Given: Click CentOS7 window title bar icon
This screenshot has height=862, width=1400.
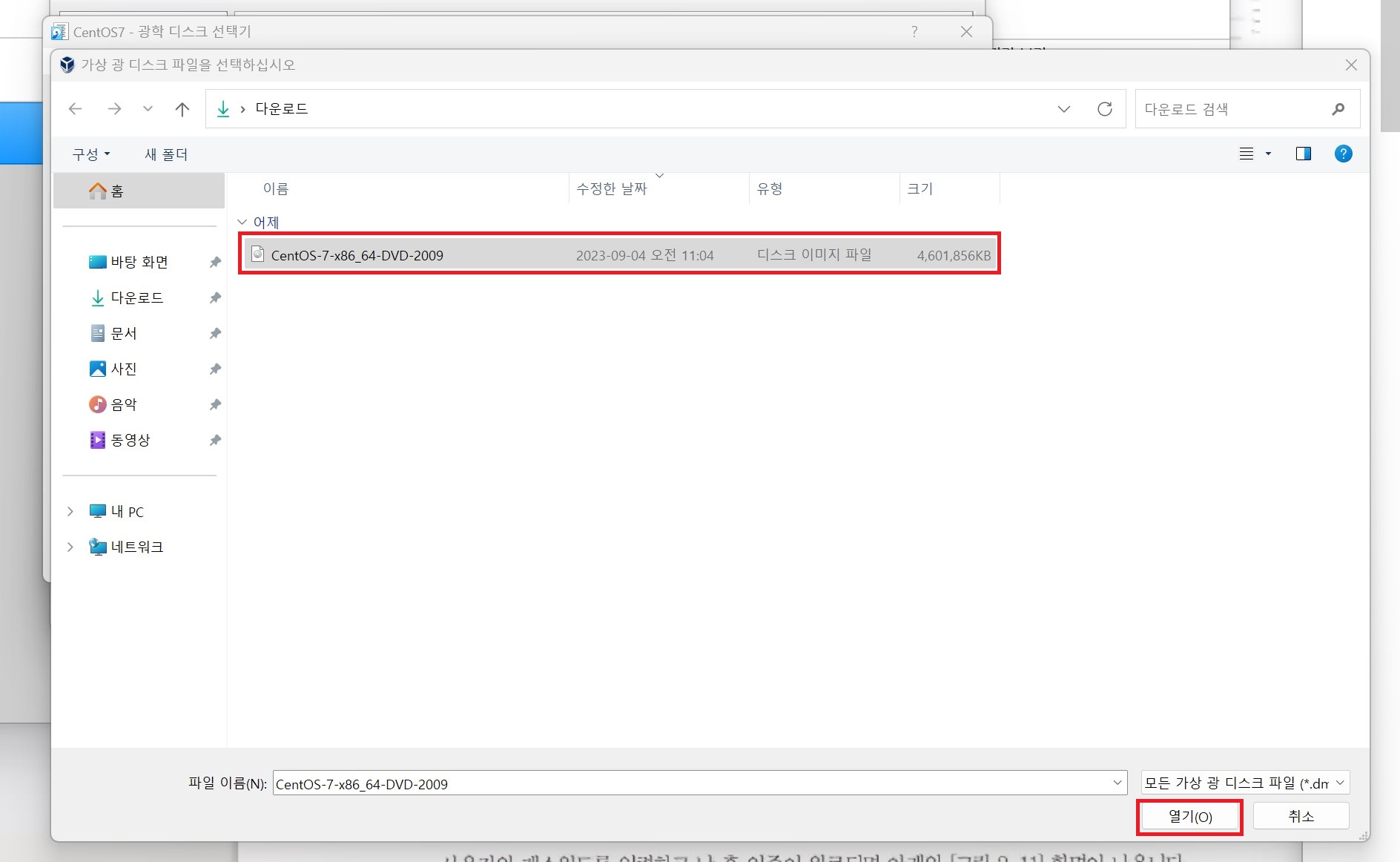Looking at the screenshot, I should 59,32.
